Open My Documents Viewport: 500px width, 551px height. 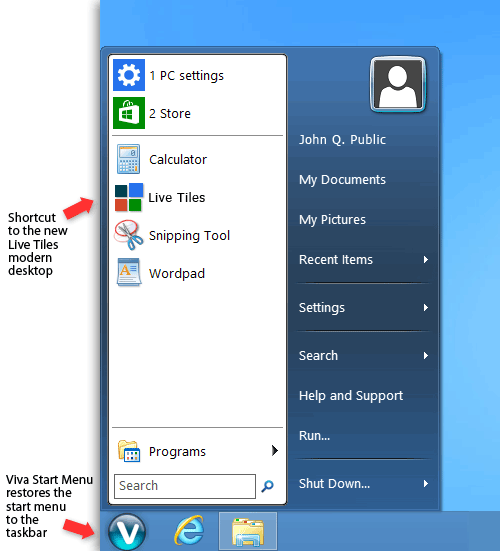point(342,180)
